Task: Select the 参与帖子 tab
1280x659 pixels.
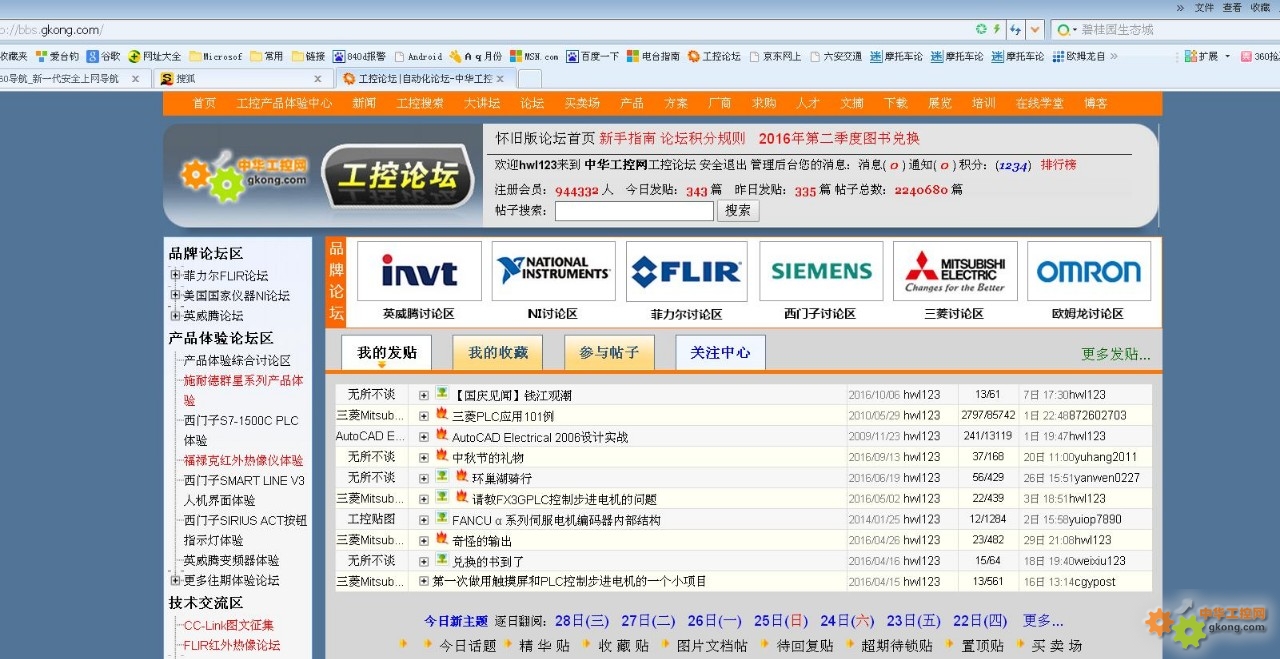Action: [x=609, y=352]
